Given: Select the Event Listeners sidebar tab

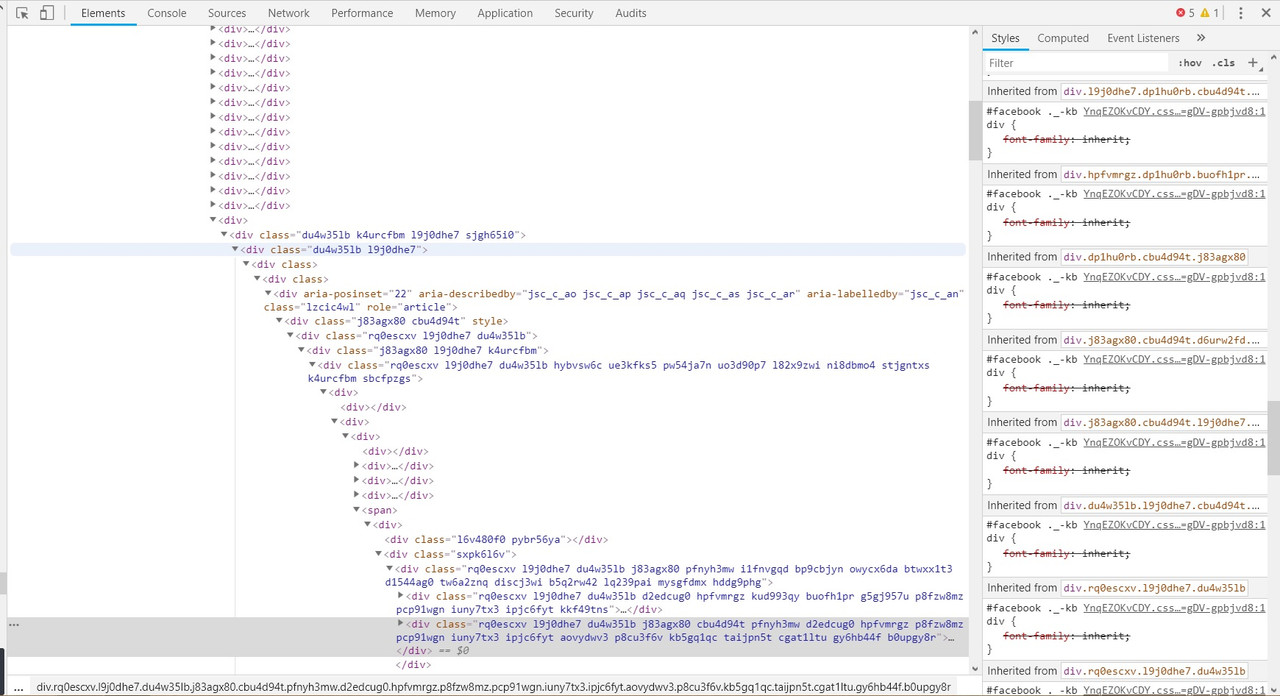Looking at the screenshot, I should pyautogui.click(x=1143, y=38).
